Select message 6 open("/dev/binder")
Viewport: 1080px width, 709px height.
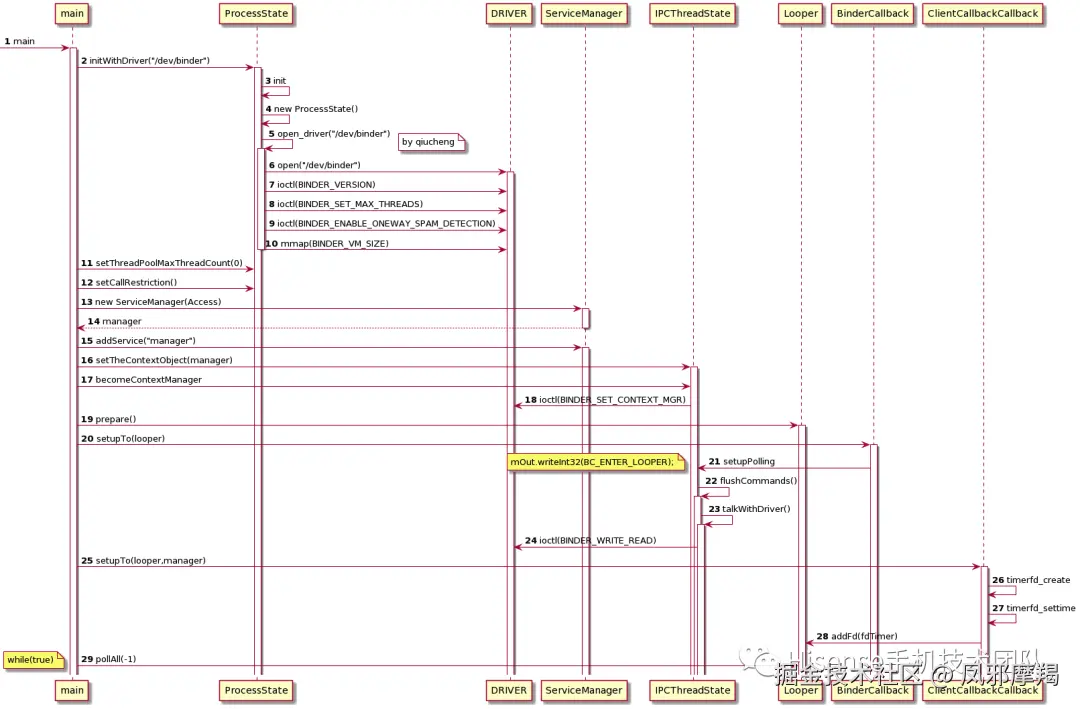(x=315, y=165)
